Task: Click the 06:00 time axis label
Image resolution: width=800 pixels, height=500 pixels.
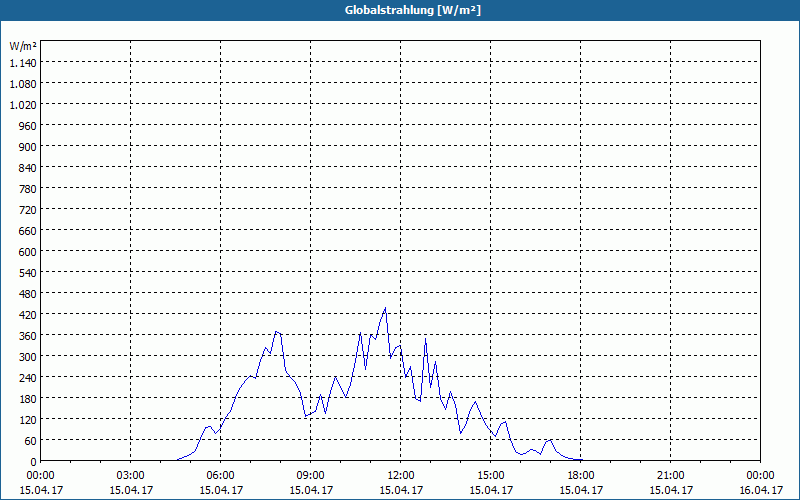Action: click(220, 476)
